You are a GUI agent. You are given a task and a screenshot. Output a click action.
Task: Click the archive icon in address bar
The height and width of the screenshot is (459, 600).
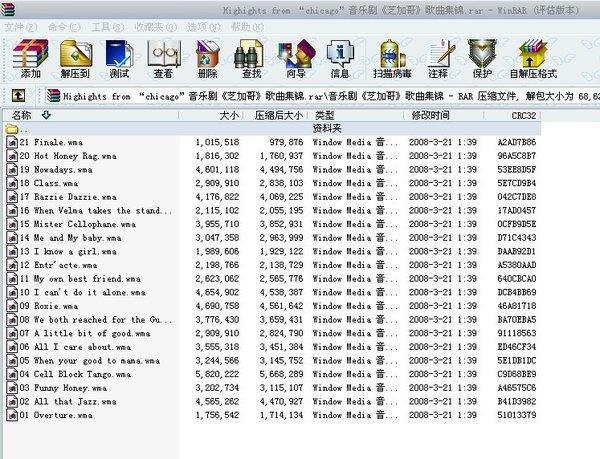coord(54,96)
